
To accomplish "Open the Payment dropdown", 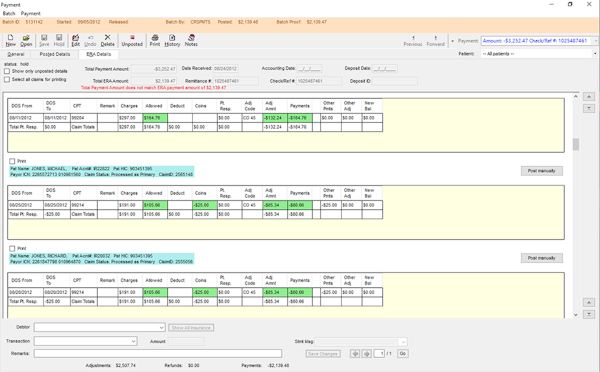I will pyautogui.click(x=595, y=41).
